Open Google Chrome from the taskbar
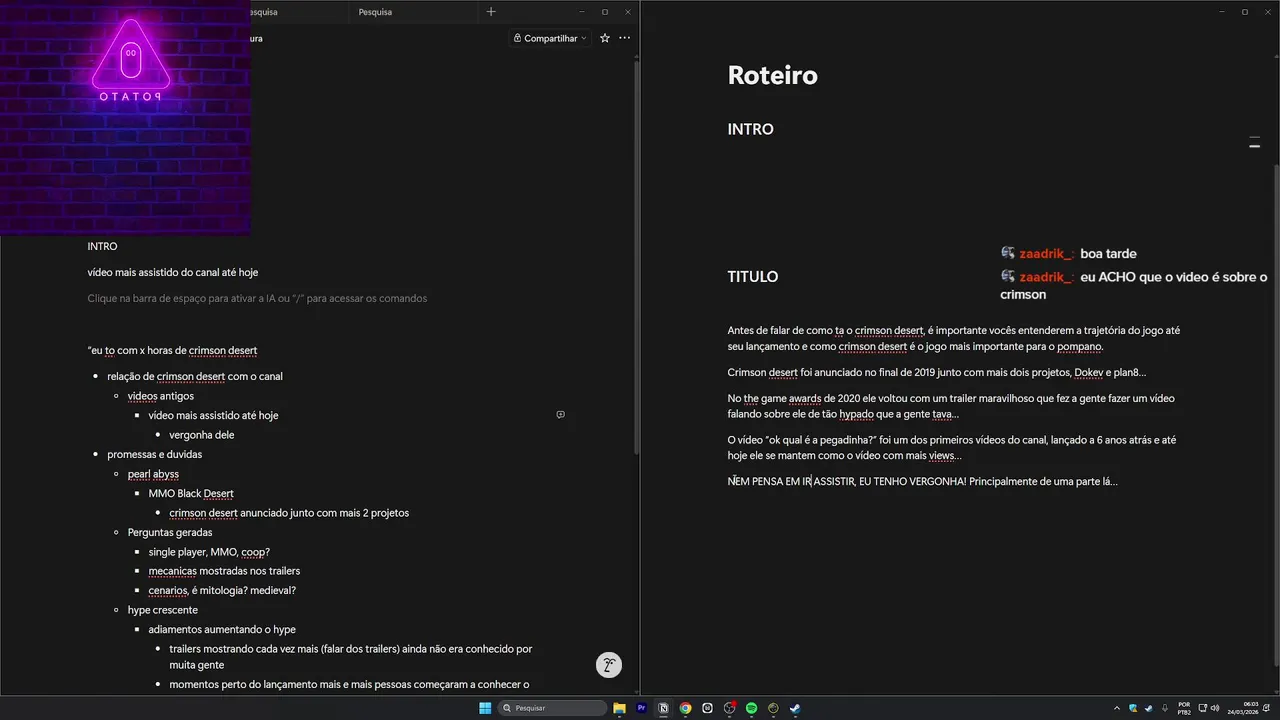This screenshot has height=720, width=1280. pos(686,708)
